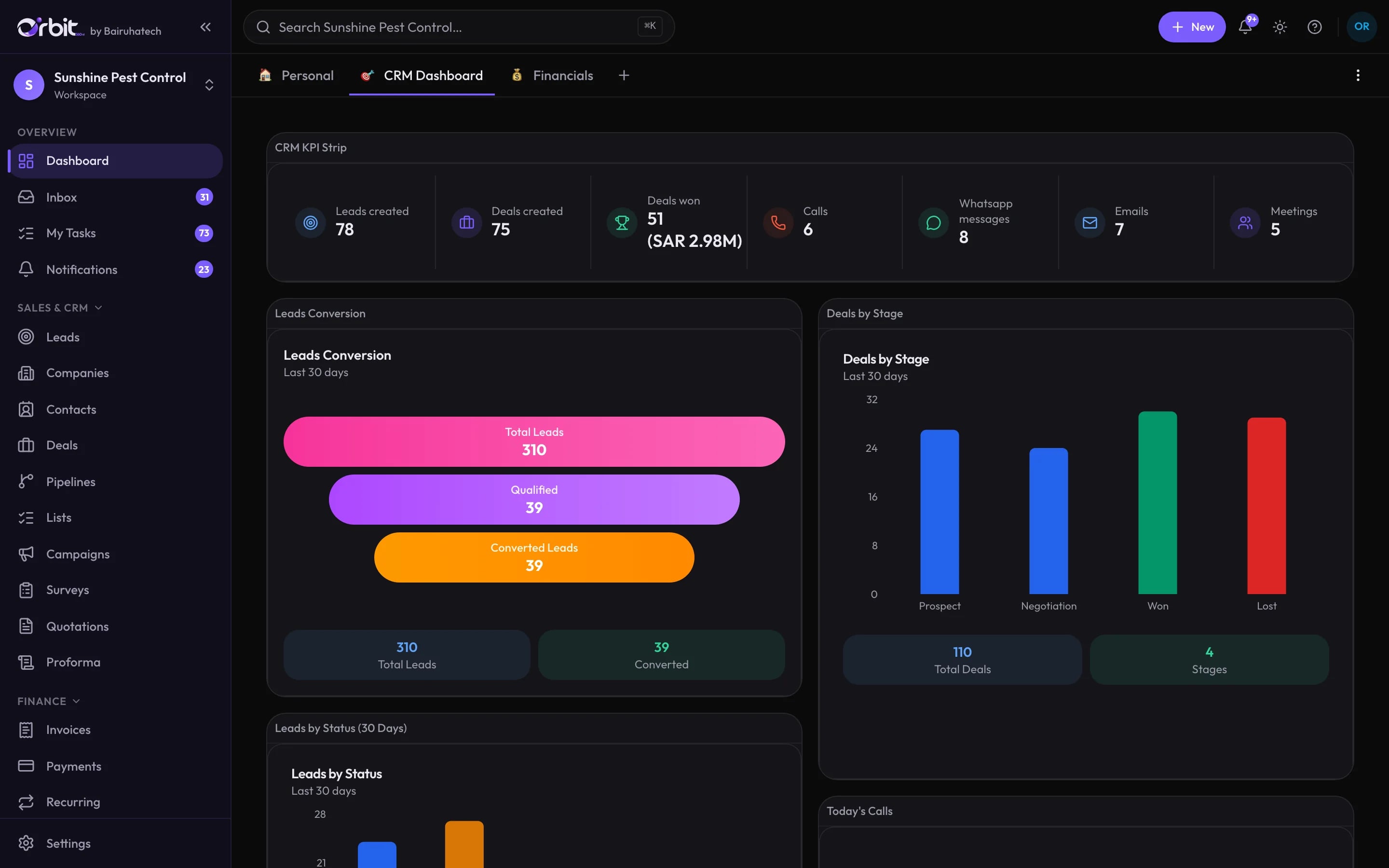
Task: Click the blue Prospect bar
Action: (940, 512)
